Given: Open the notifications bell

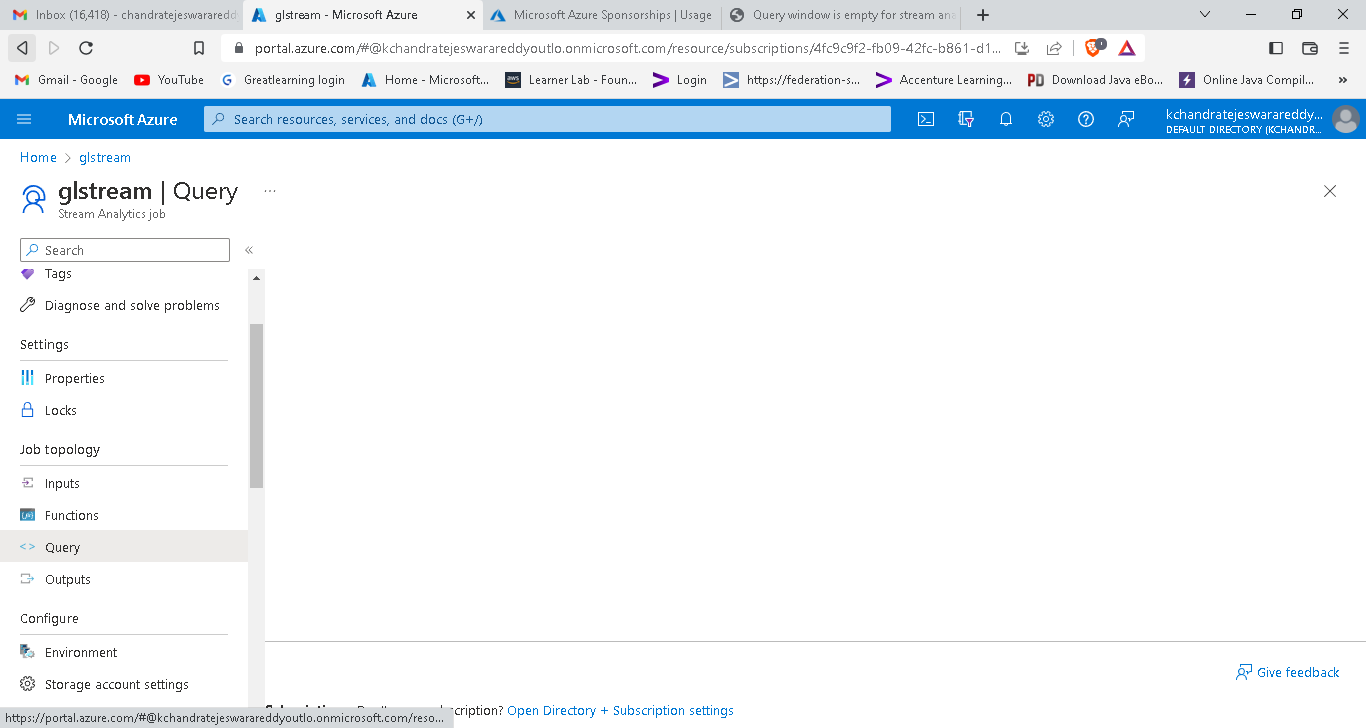Looking at the screenshot, I should pos(1006,119).
